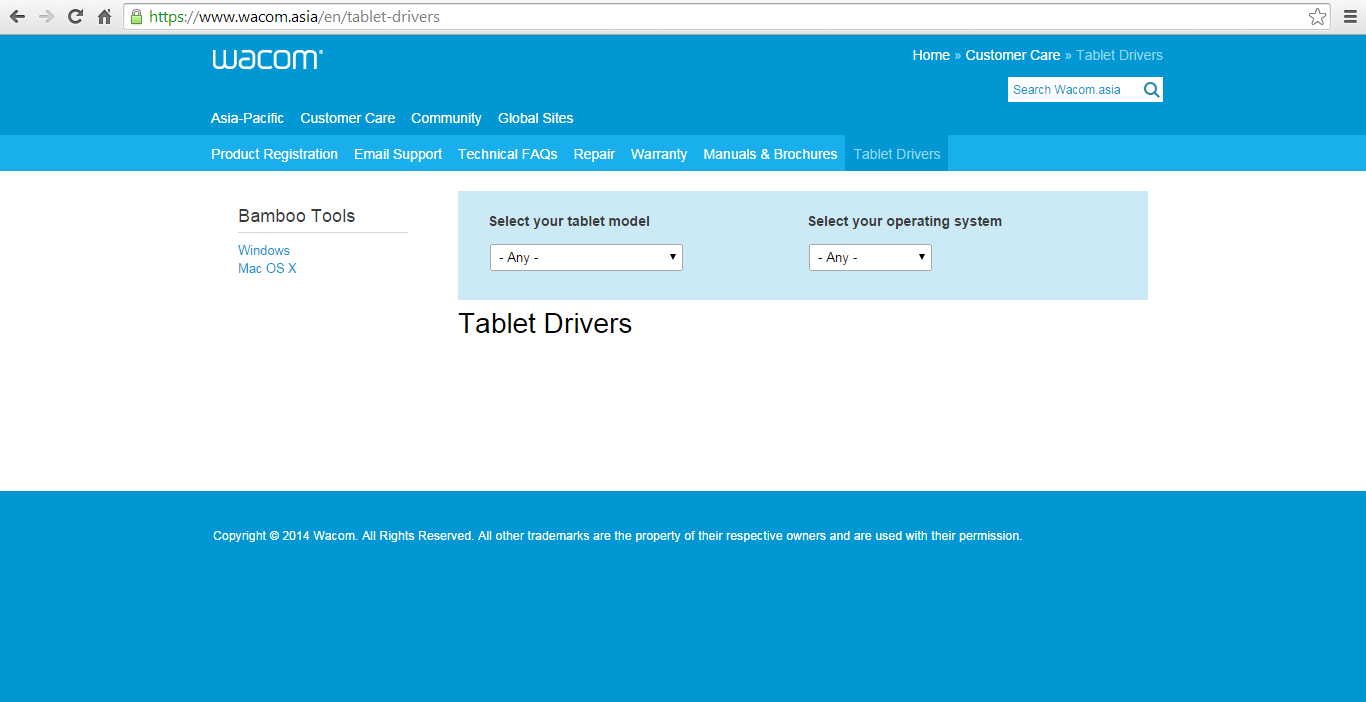Open the Technical FAQs tab
The height and width of the screenshot is (702, 1366).
click(508, 154)
